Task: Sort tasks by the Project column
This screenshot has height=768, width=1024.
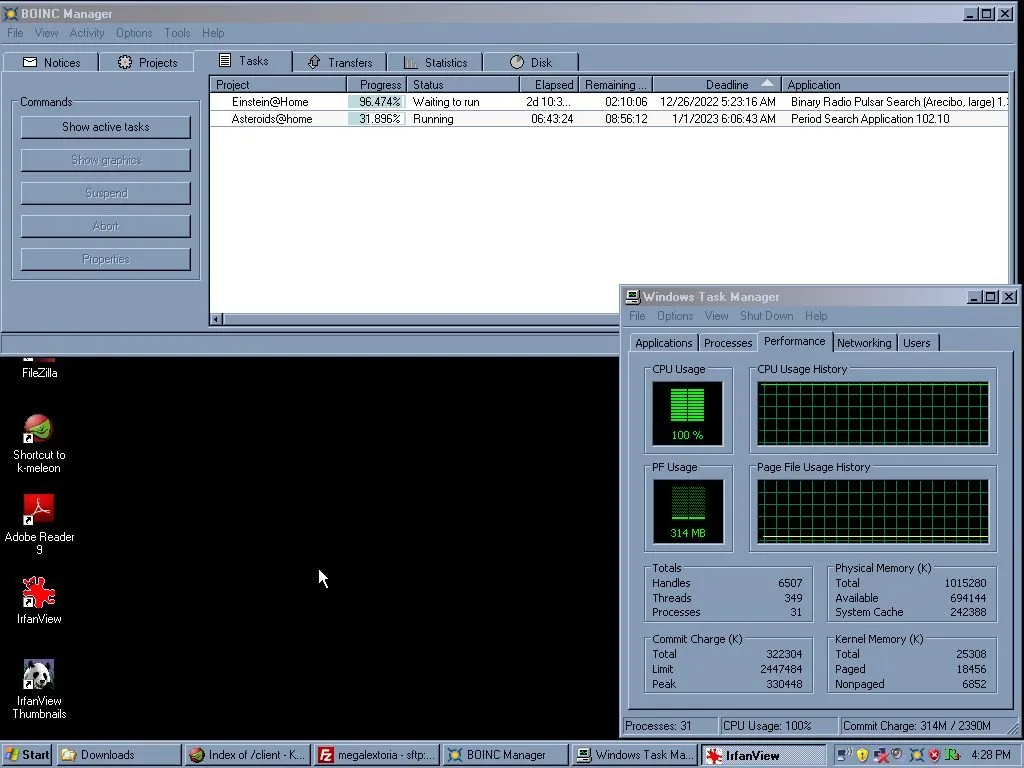Action: (278, 85)
